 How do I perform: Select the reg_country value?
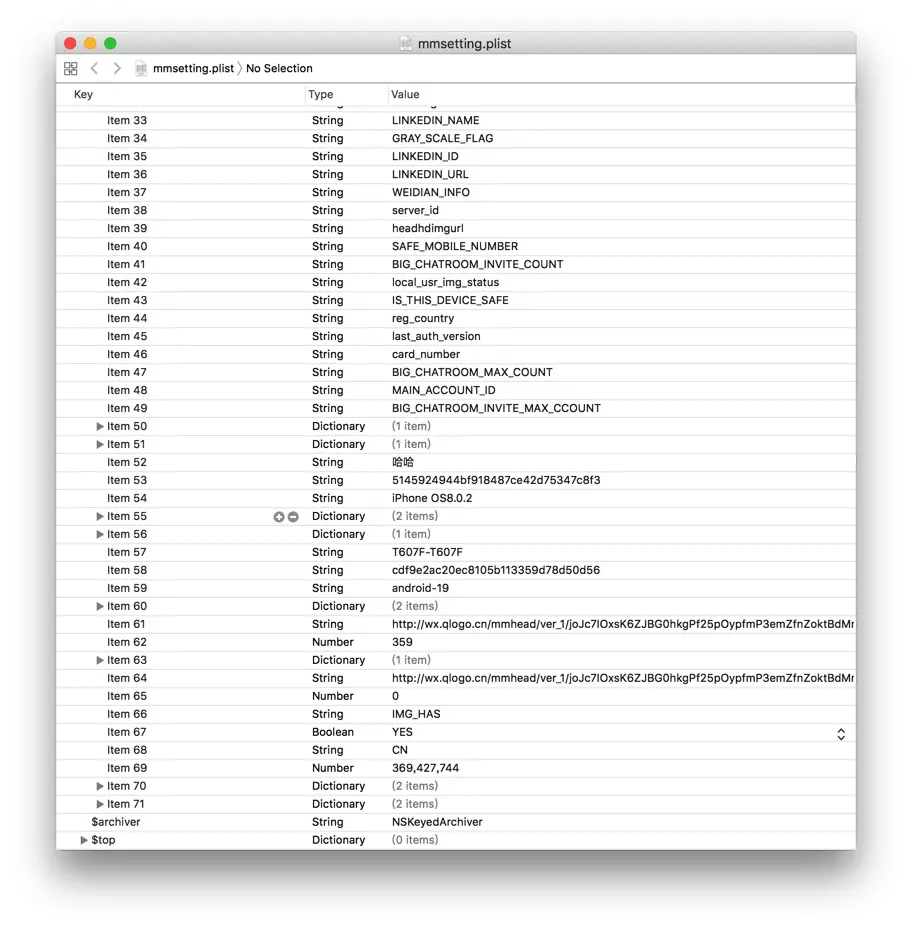[423, 319]
